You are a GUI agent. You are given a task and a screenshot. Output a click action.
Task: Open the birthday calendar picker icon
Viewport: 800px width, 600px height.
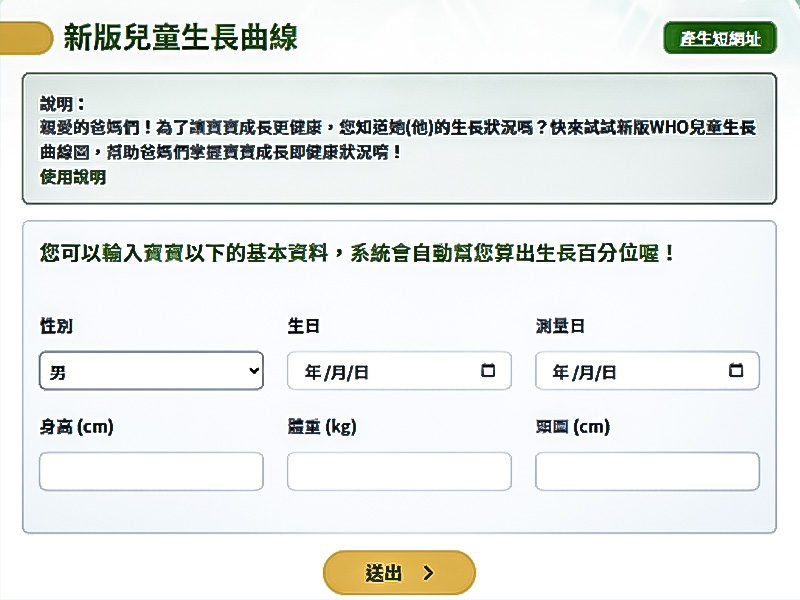click(x=488, y=370)
